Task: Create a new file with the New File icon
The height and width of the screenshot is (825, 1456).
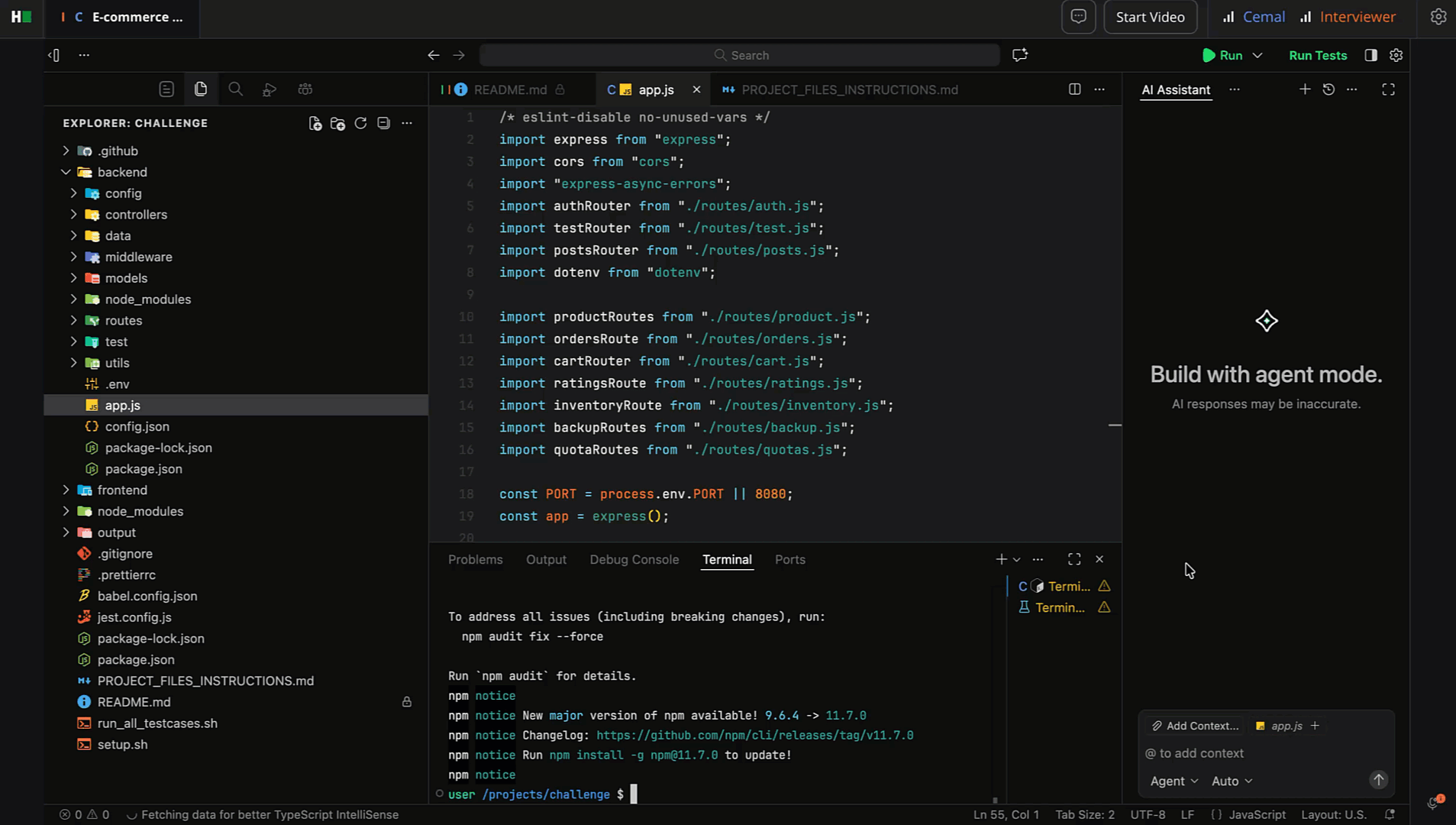Action: 315,123
